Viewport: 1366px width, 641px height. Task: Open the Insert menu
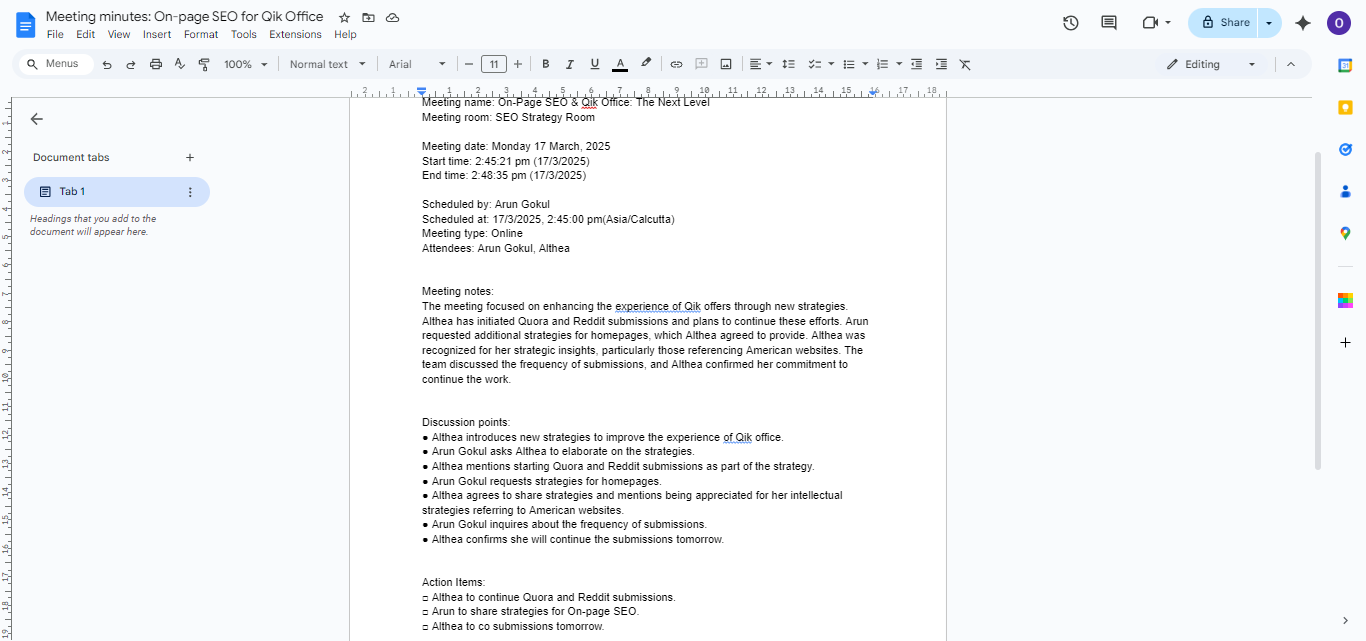click(x=156, y=34)
